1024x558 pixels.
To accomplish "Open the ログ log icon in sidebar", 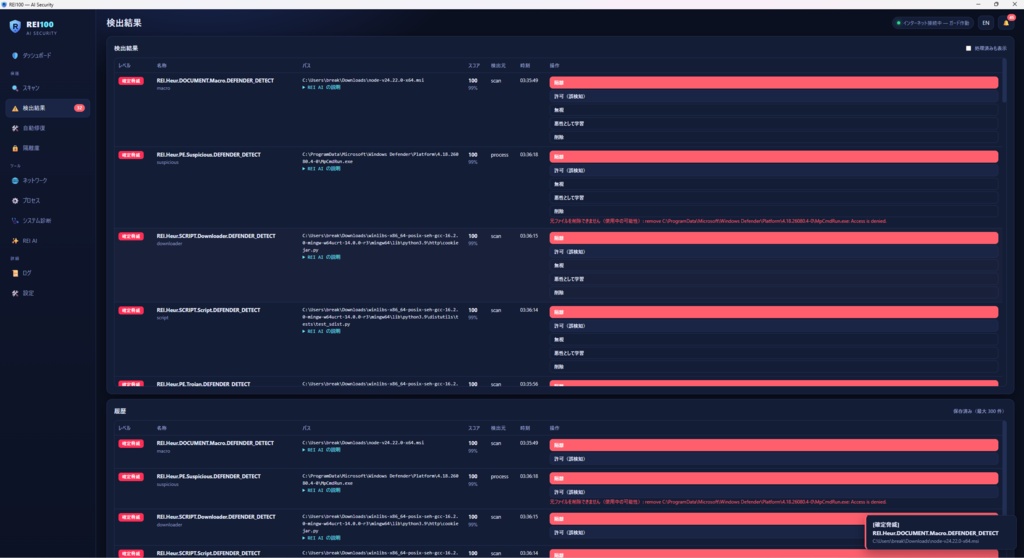I will [15, 273].
